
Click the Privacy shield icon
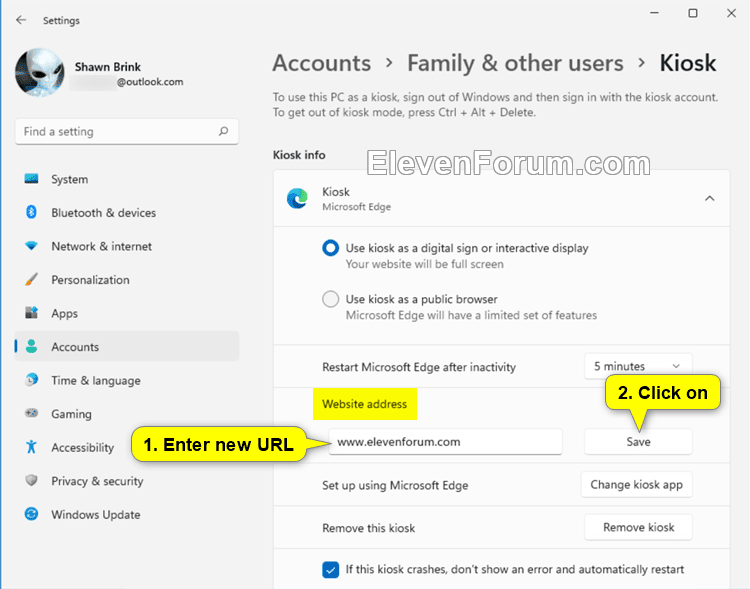[32, 480]
